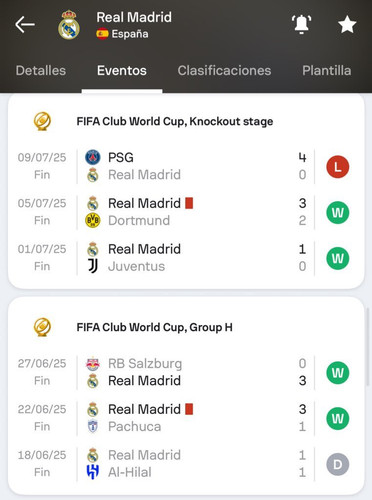Open the Knockout stage trophy icon
The image size is (372, 500).
tap(42, 121)
